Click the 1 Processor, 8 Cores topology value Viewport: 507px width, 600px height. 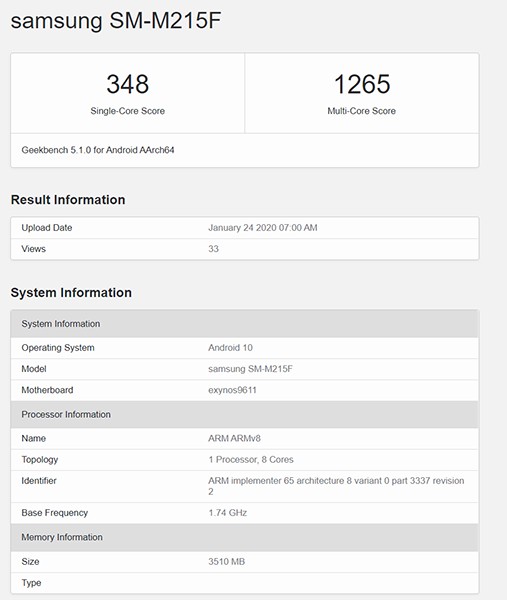[x=251, y=460]
